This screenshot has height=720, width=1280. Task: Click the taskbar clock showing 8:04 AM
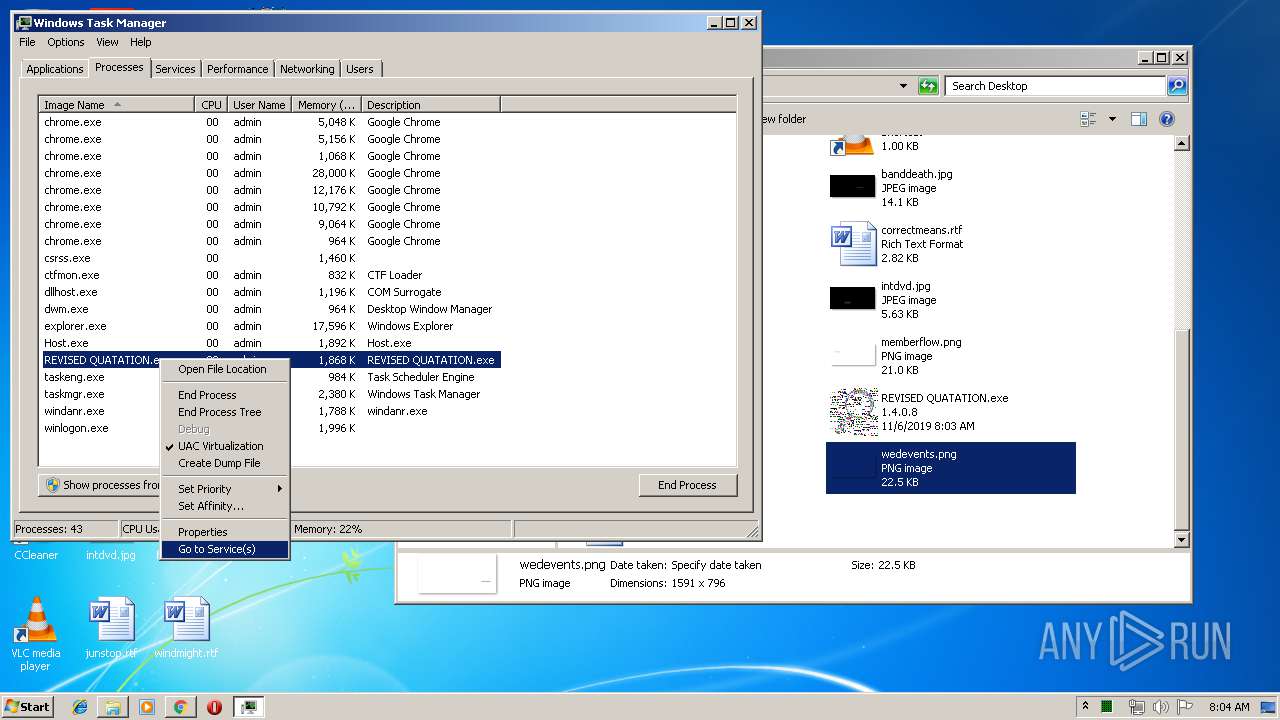(x=1229, y=707)
